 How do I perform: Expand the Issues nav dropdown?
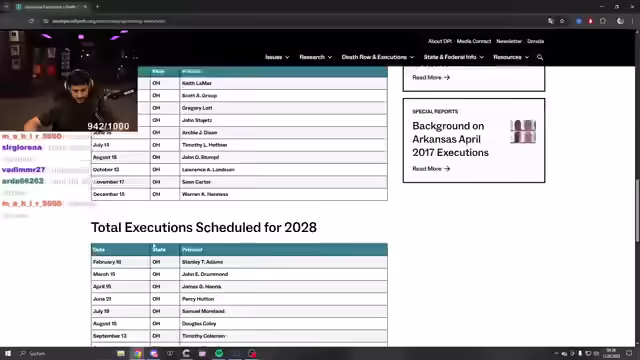(x=277, y=57)
